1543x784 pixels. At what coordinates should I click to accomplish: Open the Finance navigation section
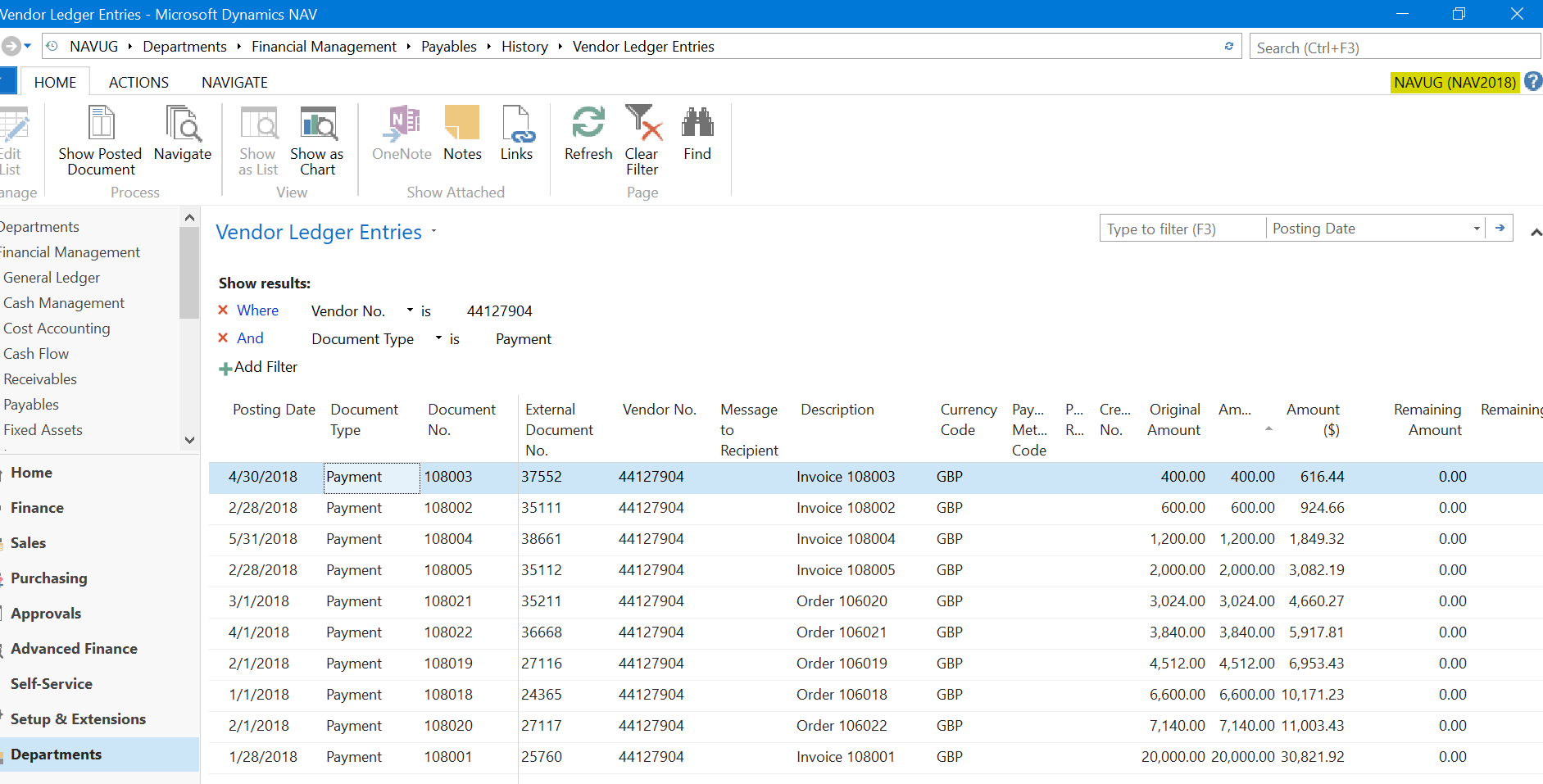coord(37,508)
